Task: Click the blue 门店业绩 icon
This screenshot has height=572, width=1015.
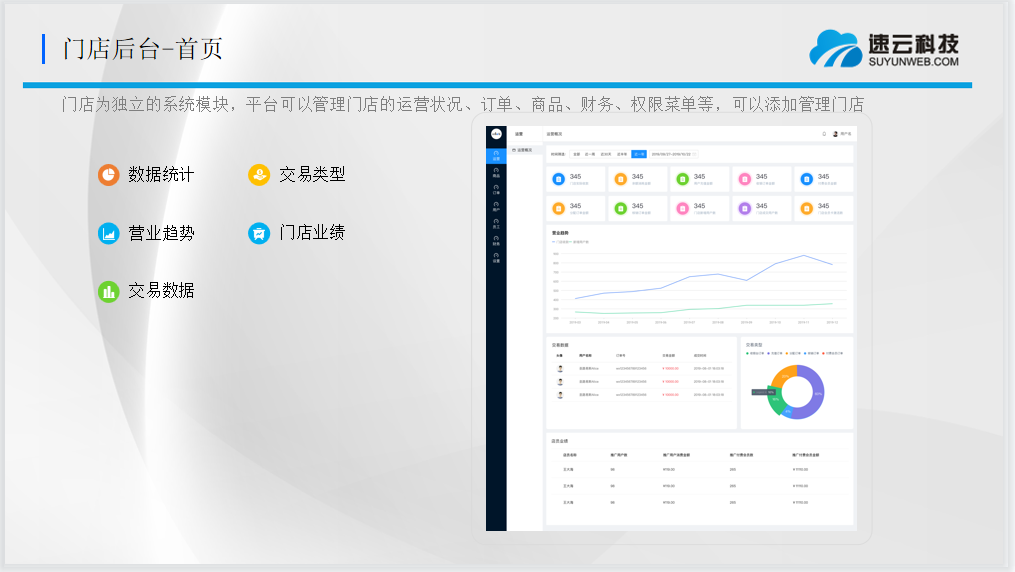Action: pyautogui.click(x=259, y=233)
